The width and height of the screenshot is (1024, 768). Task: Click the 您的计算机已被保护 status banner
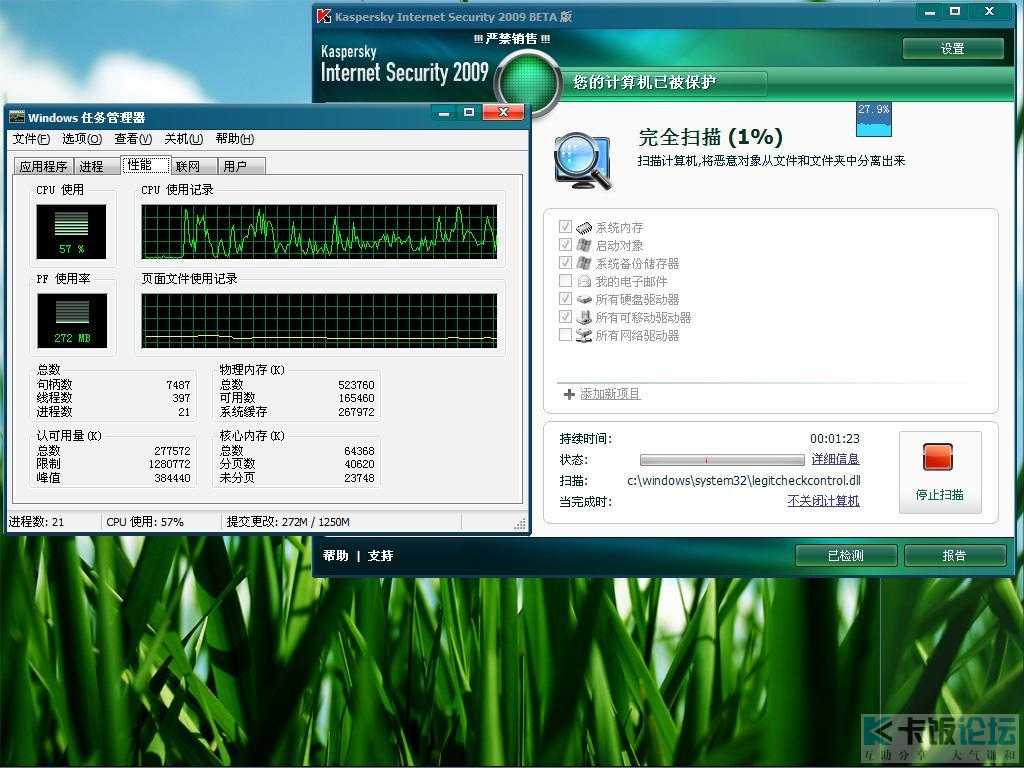(663, 83)
